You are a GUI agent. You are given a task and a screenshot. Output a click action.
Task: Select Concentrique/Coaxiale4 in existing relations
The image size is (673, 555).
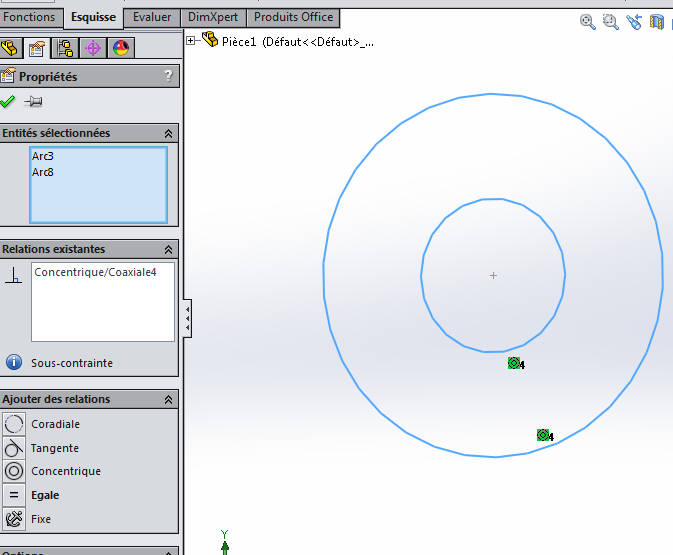click(x=95, y=272)
